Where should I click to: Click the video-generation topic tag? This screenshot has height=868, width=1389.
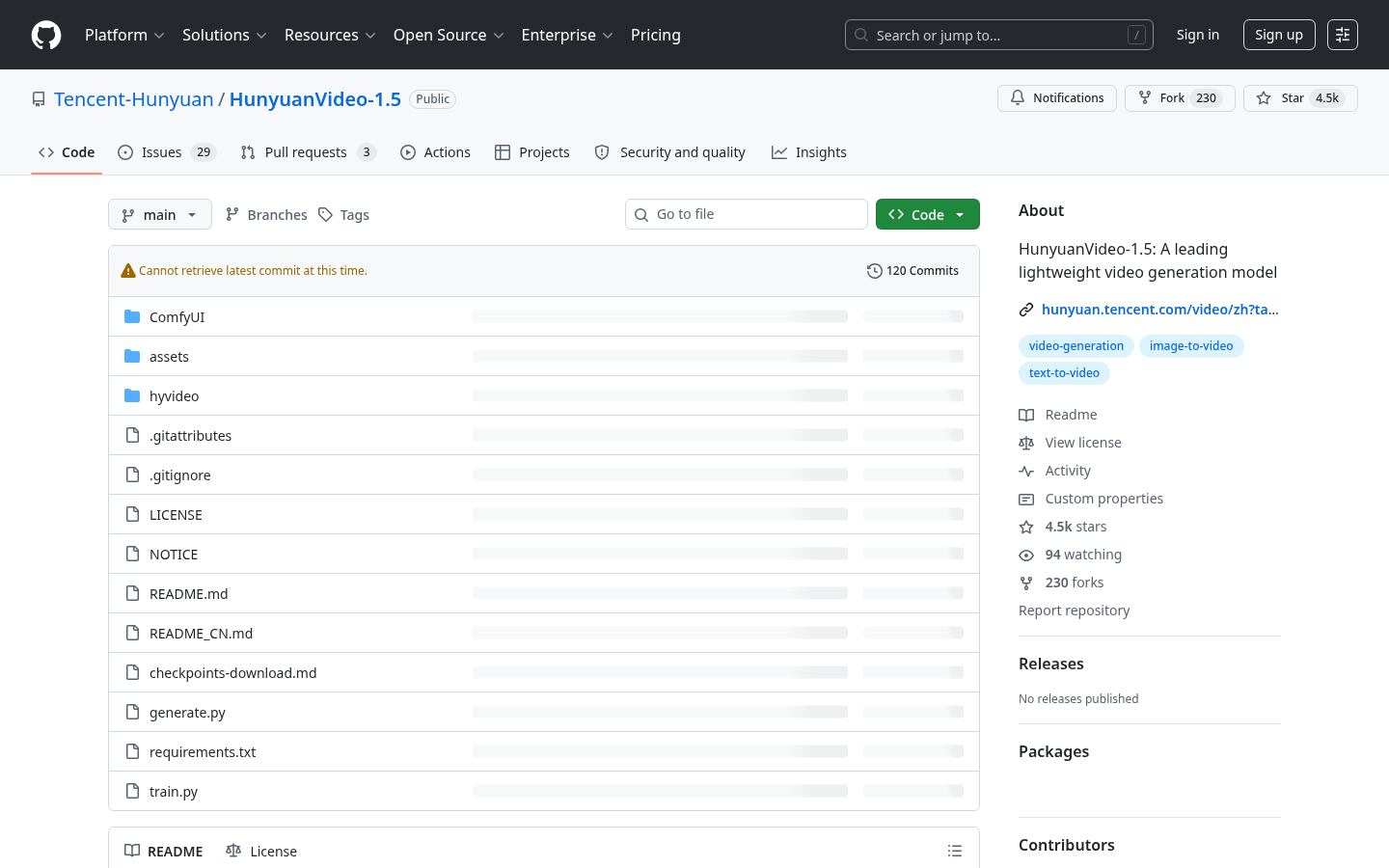point(1076,346)
